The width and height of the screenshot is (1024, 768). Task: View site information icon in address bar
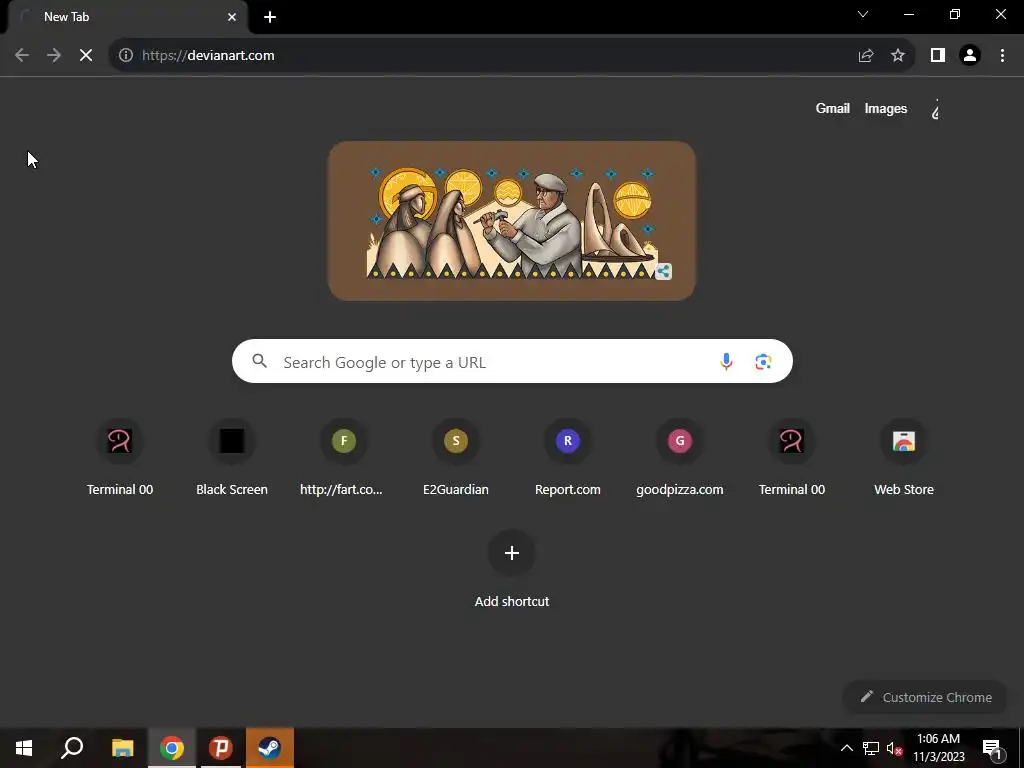coord(126,56)
